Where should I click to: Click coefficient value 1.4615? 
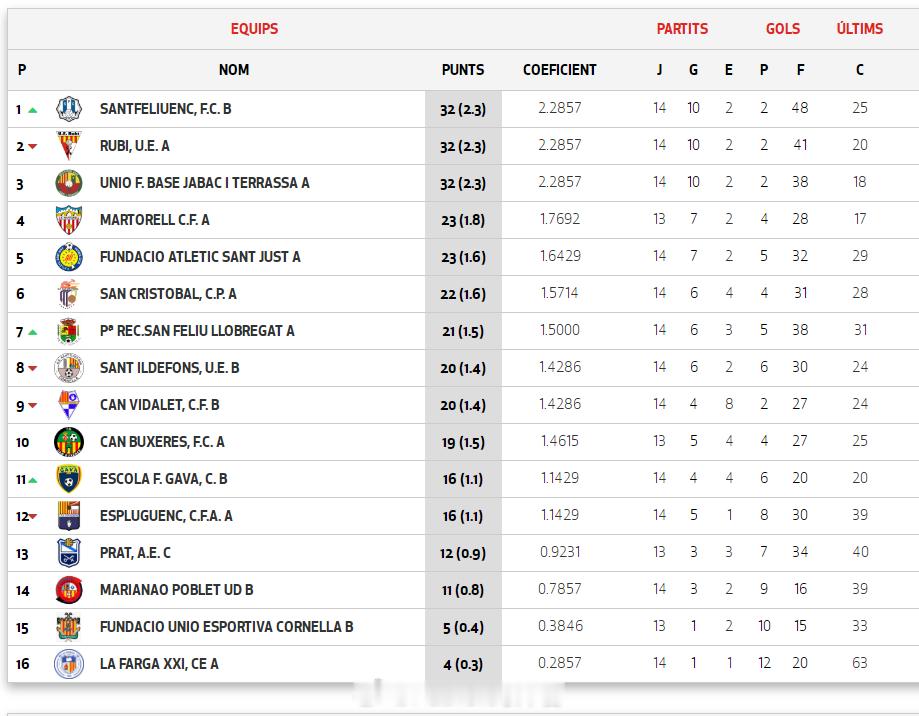tap(560, 441)
